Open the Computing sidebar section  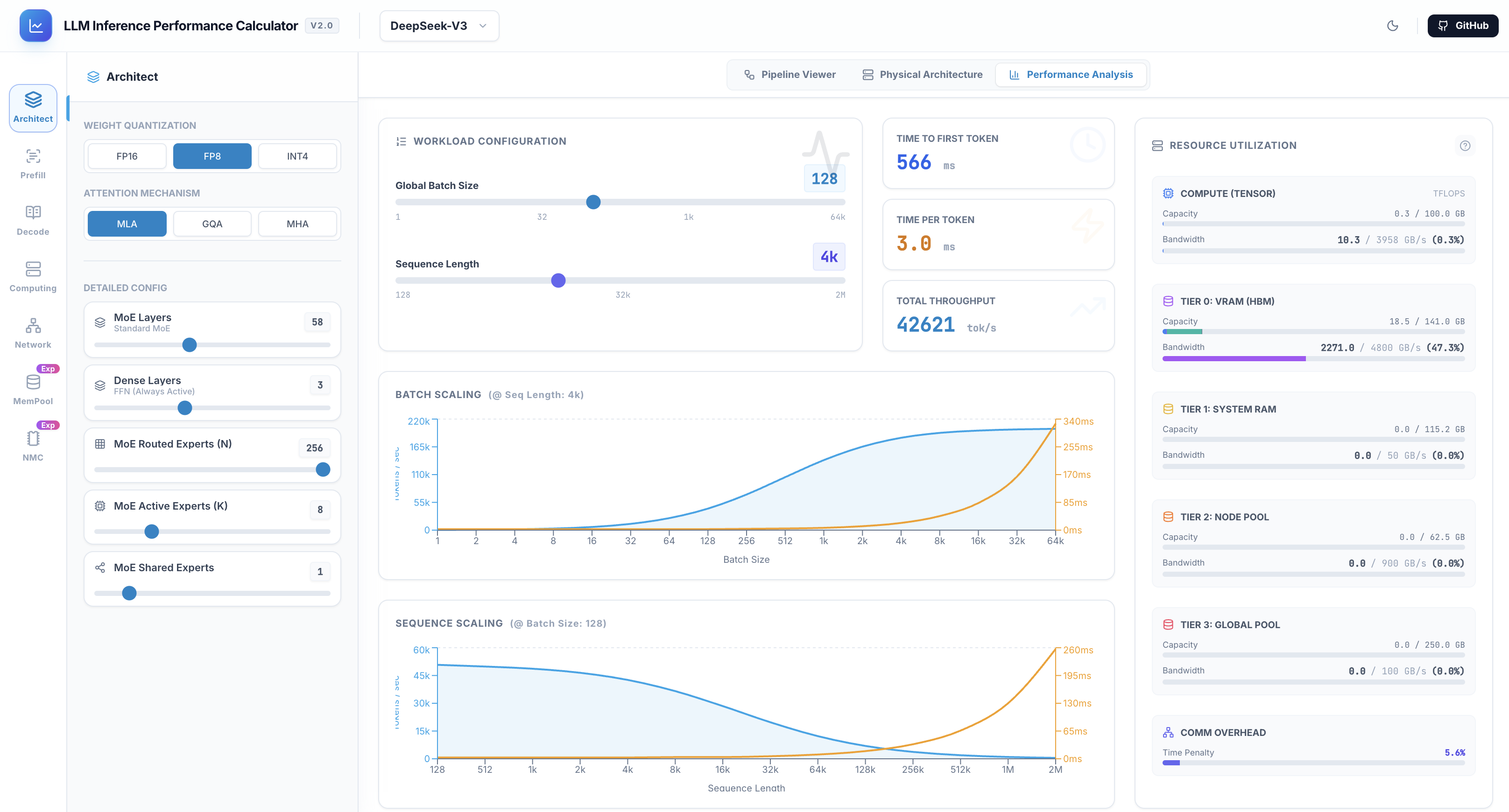click(33, 276)
